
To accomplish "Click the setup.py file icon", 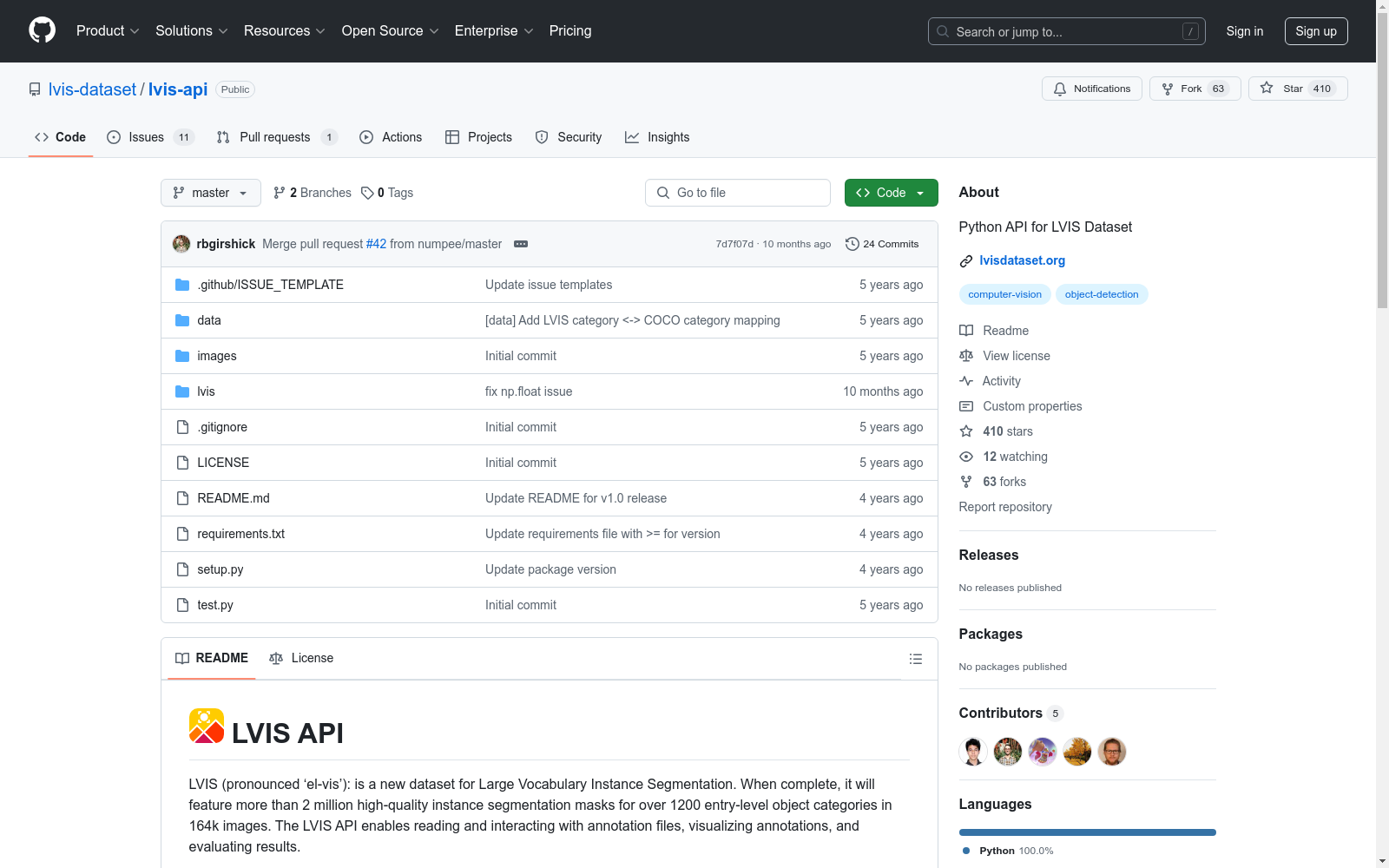I will (x=182, y=569).
